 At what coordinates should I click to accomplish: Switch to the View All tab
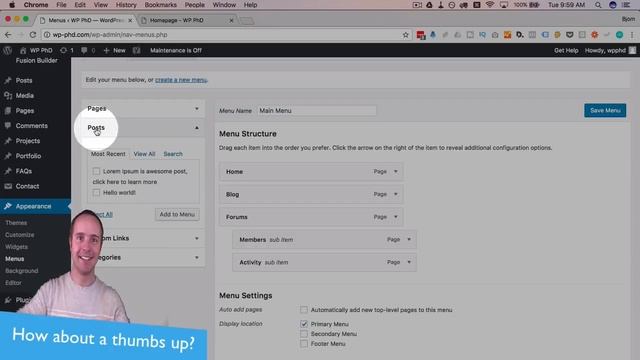tap(144, 154)
